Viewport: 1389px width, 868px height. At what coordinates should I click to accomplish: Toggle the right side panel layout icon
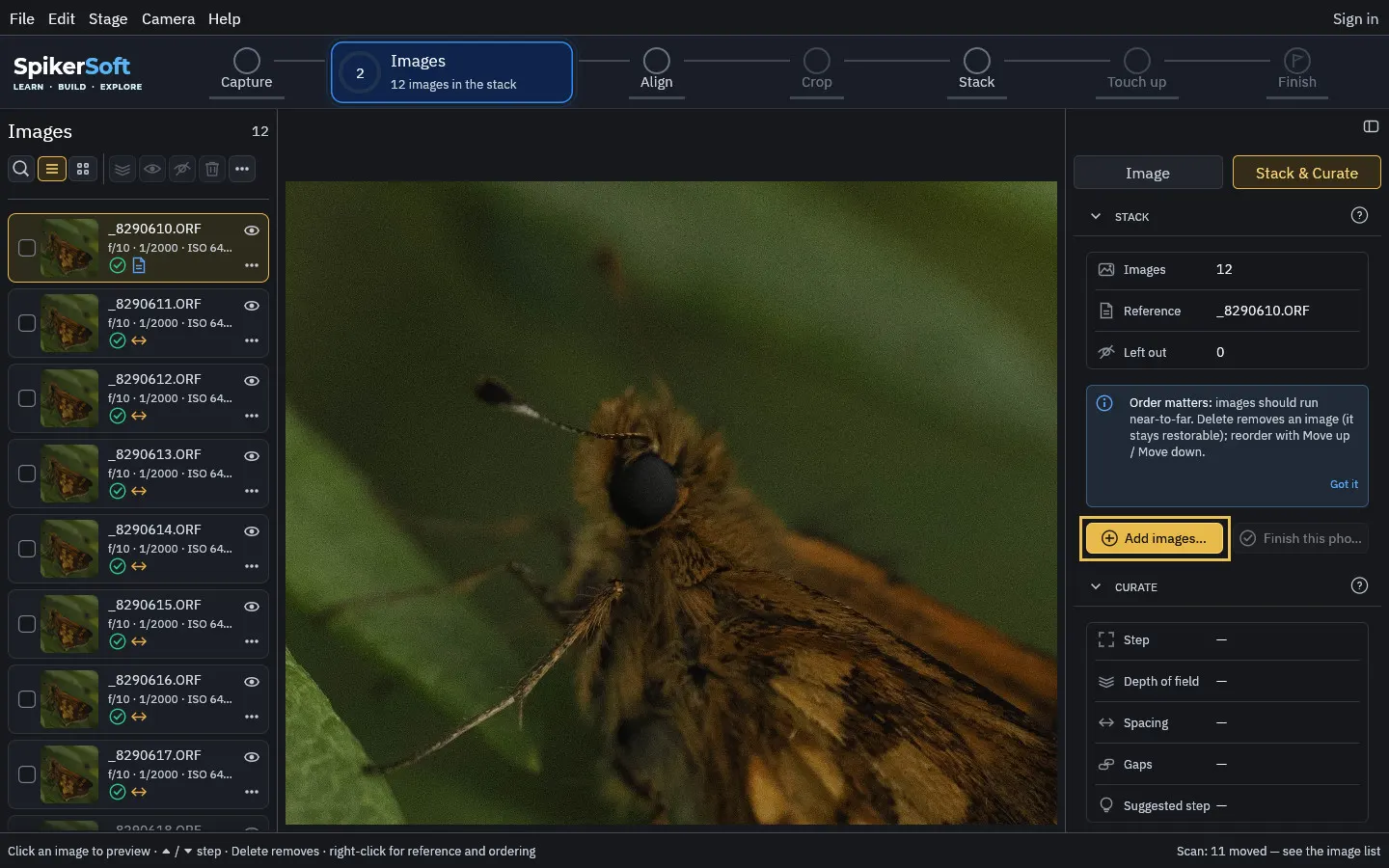click(x=1371, y=126)
